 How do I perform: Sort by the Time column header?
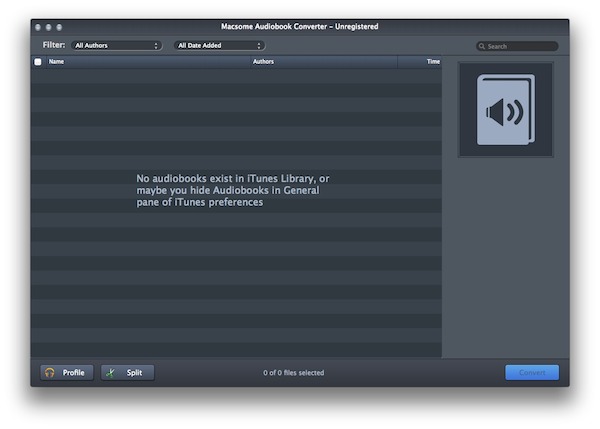click(420, 62)
